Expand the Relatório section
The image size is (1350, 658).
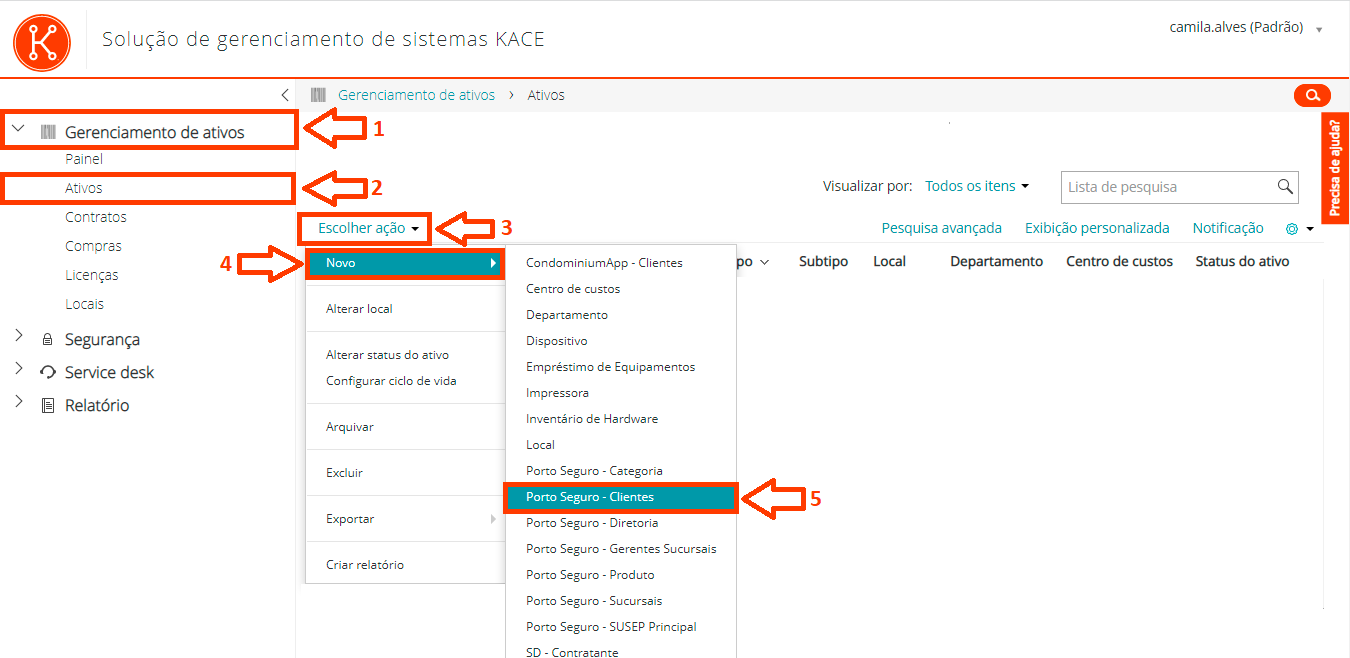pos(18,402)
